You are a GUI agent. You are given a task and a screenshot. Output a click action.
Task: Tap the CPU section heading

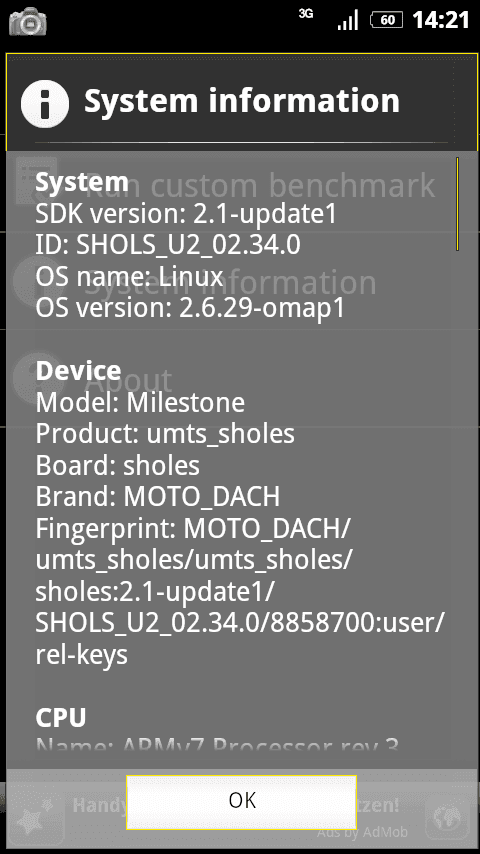[60, 718]
